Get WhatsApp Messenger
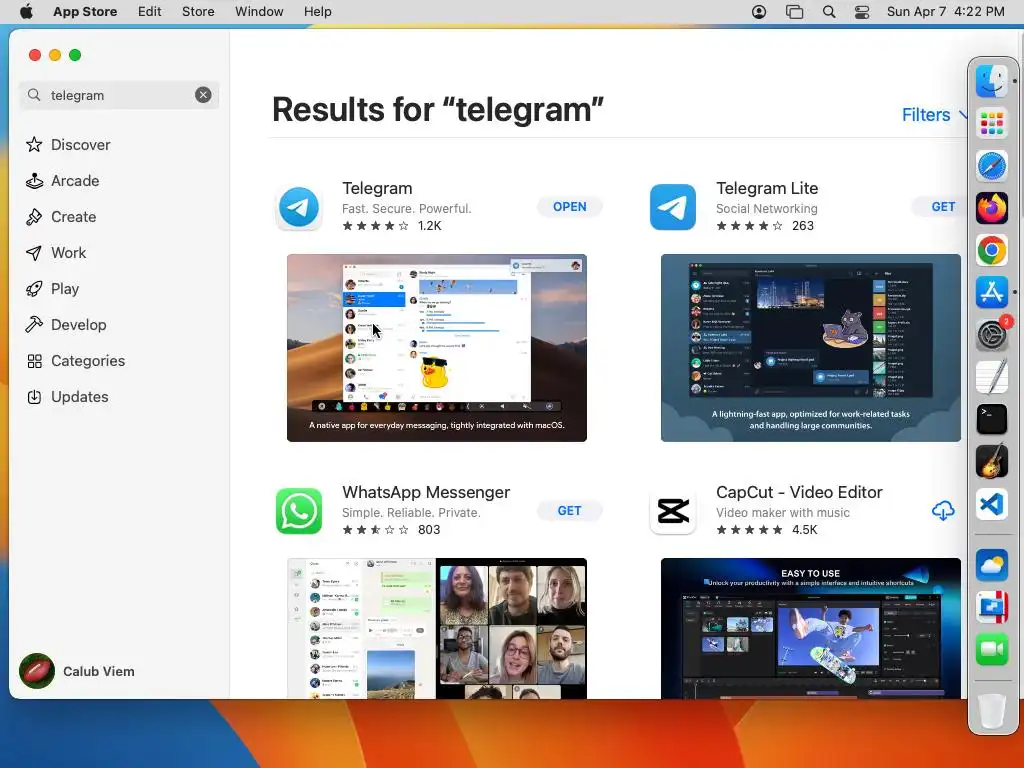The image size is (1024, 768). pyautogui.click(x=569, y=511)
